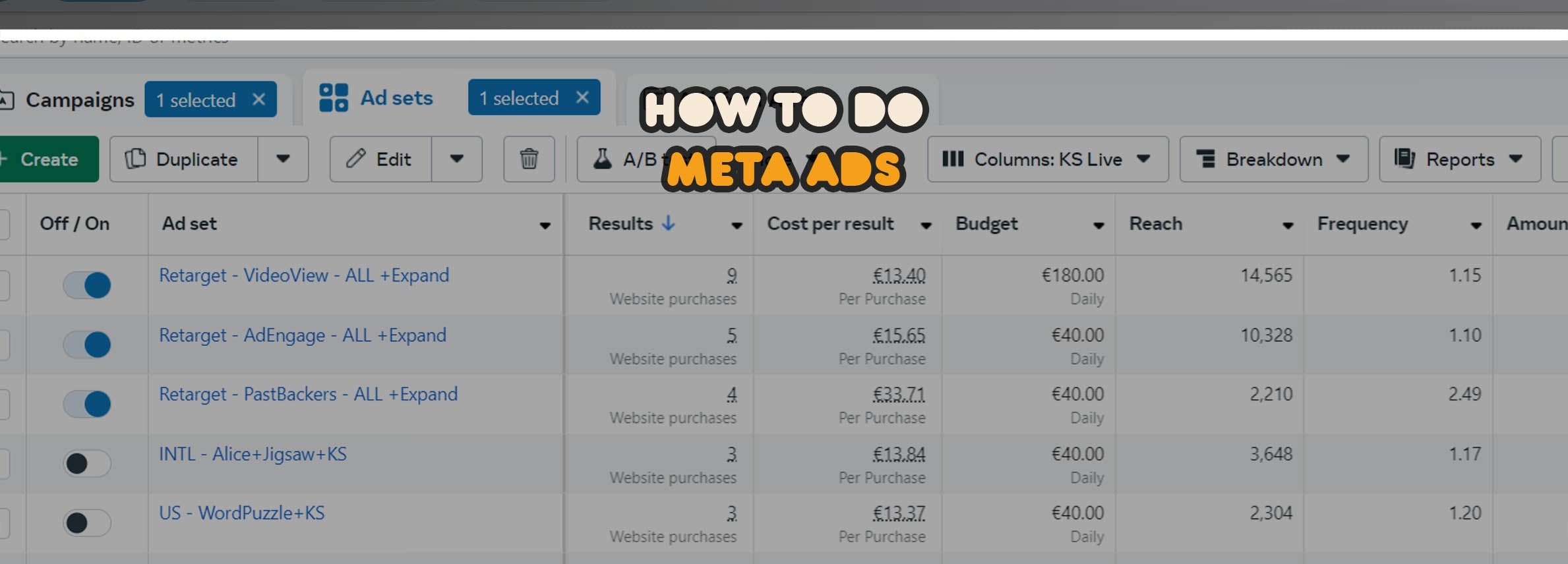Turn off Retarget - PastBackers ad set toggle
The height and width of the screenshot is (564, 1568).
click(x=87, y=404)
